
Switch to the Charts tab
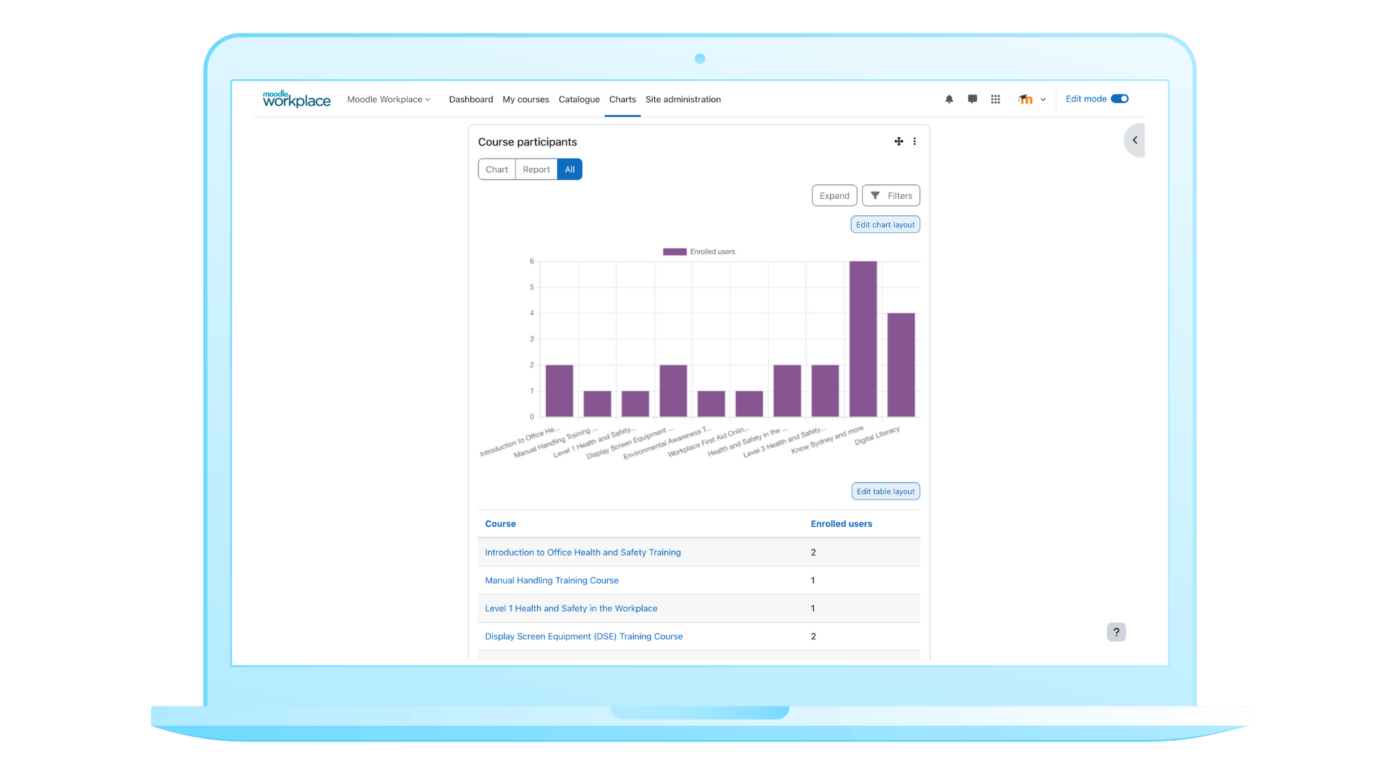622,99
